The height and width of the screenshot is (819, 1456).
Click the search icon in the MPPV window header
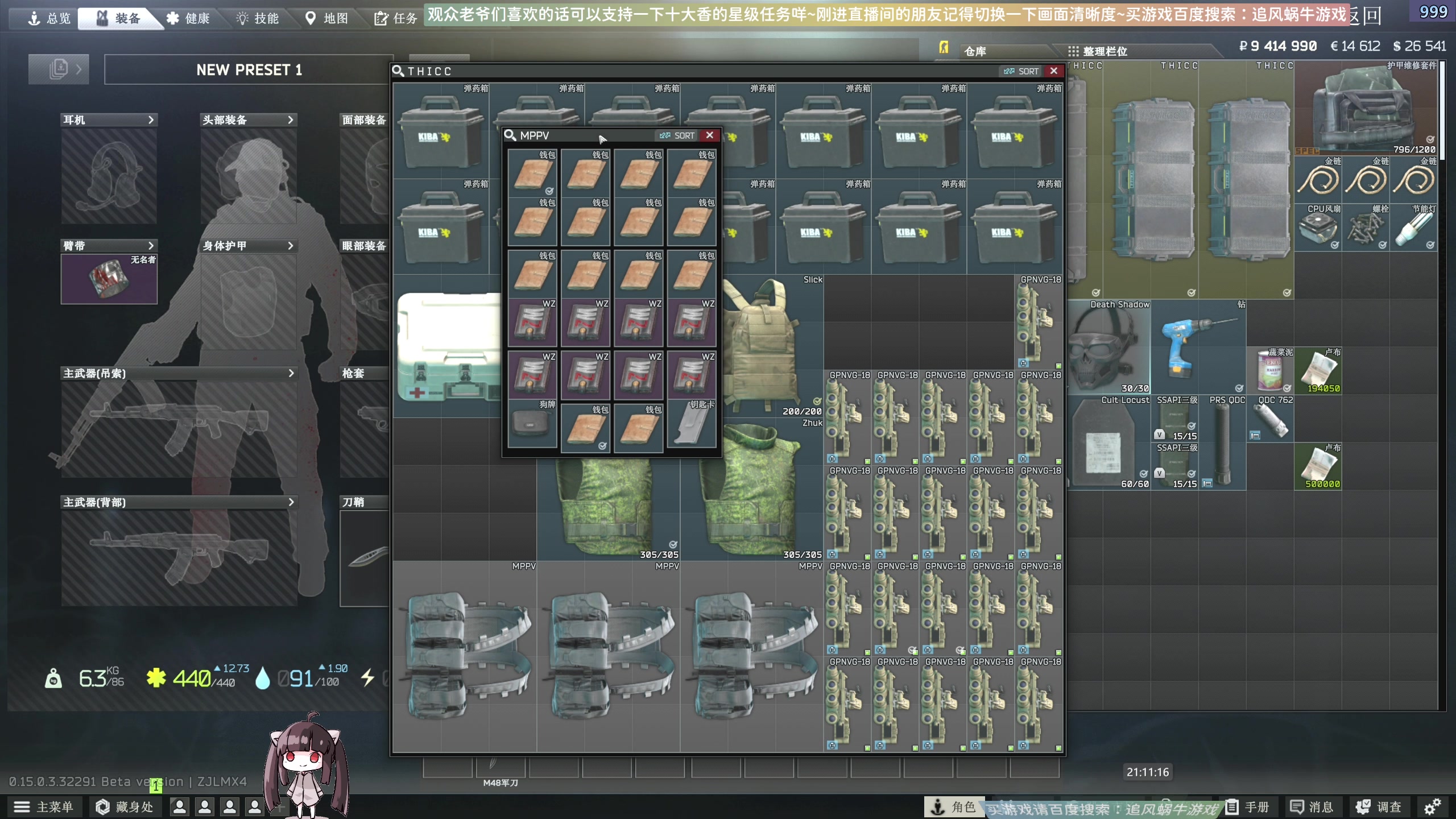point(510,135)
